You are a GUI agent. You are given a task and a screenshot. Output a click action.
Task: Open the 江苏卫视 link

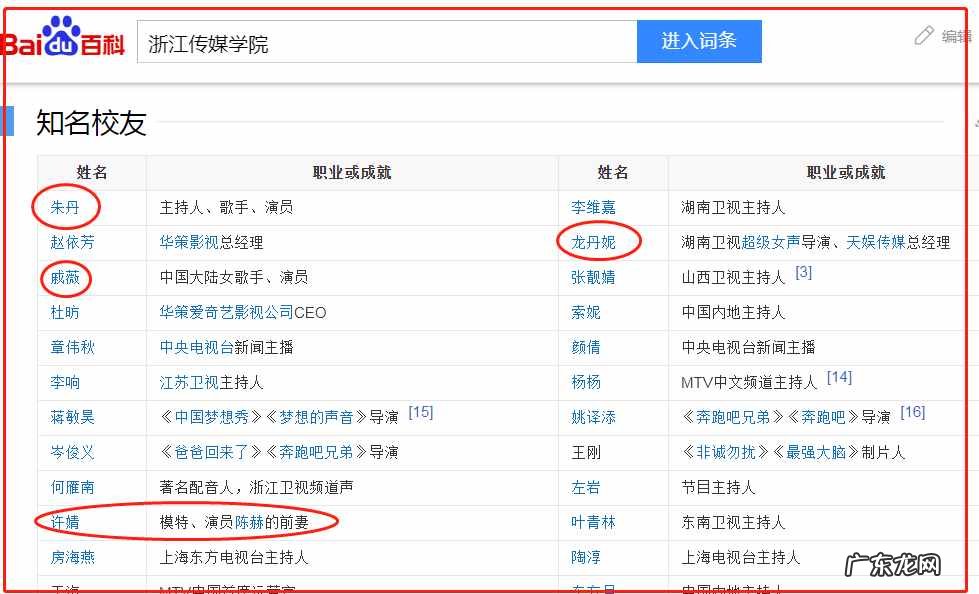[190, 382]
